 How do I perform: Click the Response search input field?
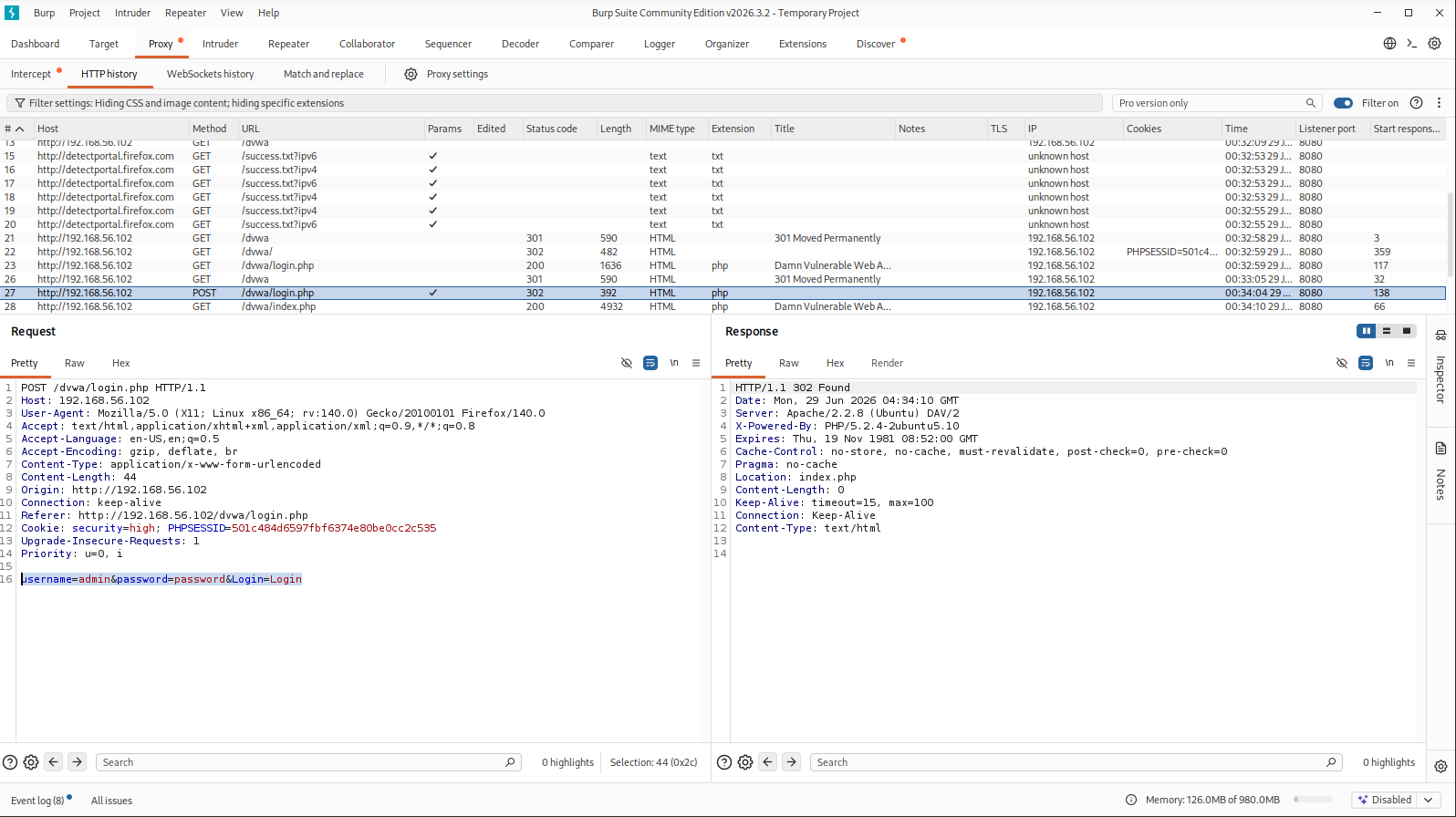tap(1076, 762)
